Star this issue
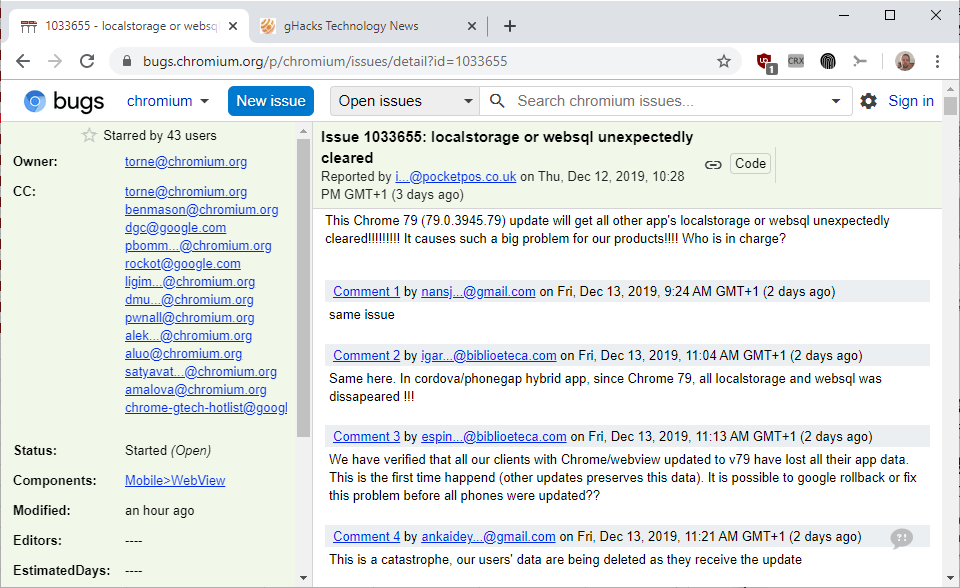The width and height of the screenshot is (960, 588). pyautogui.click(x=89, y=135)
